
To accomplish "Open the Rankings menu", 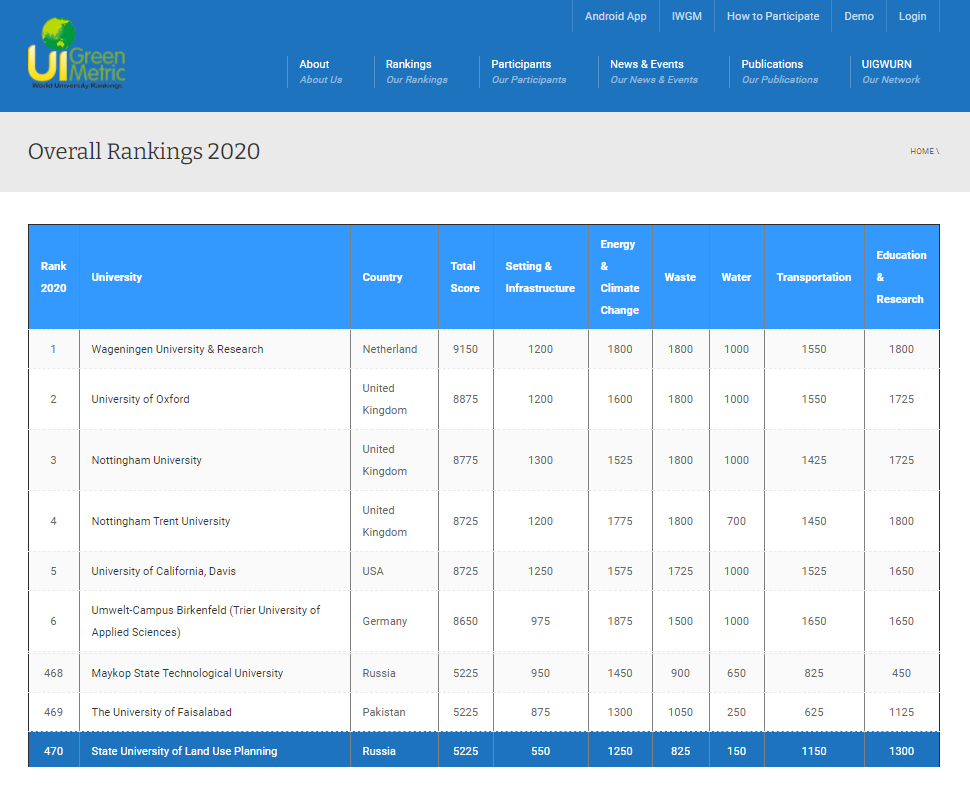I will (x=416, y=72).
